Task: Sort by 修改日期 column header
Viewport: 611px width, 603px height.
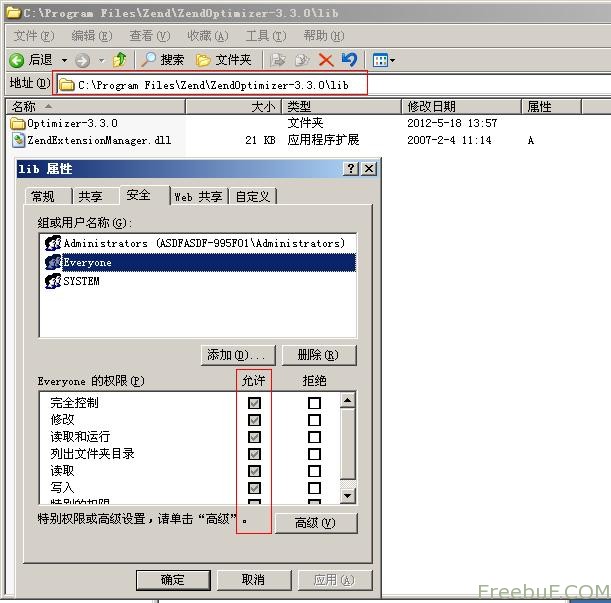Action: (x=461, y=106)
